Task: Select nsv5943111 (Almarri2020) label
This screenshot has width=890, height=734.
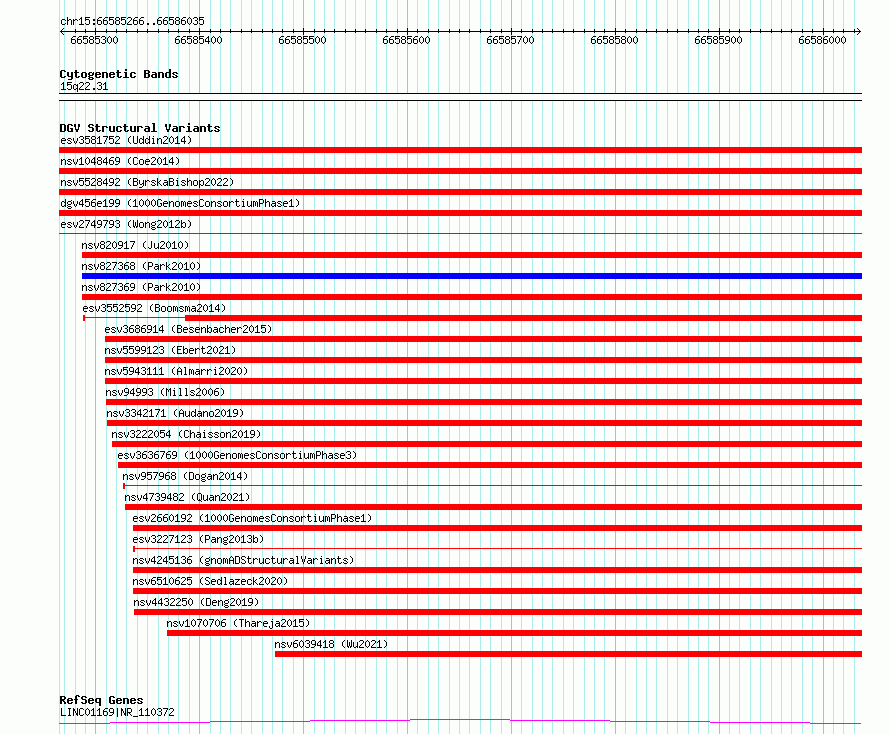Action: (177, 371)
